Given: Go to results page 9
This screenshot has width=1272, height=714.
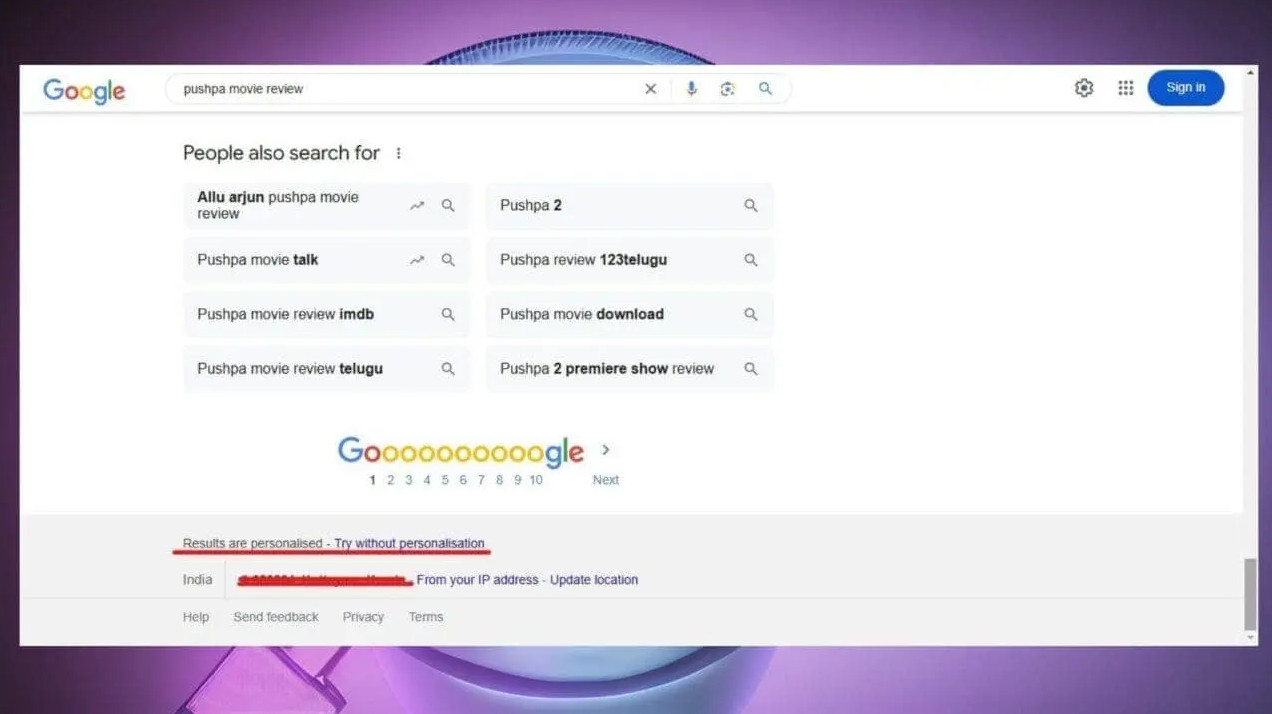Looking at the screenshot, I should pyautogui.click(x=517, y=480).
